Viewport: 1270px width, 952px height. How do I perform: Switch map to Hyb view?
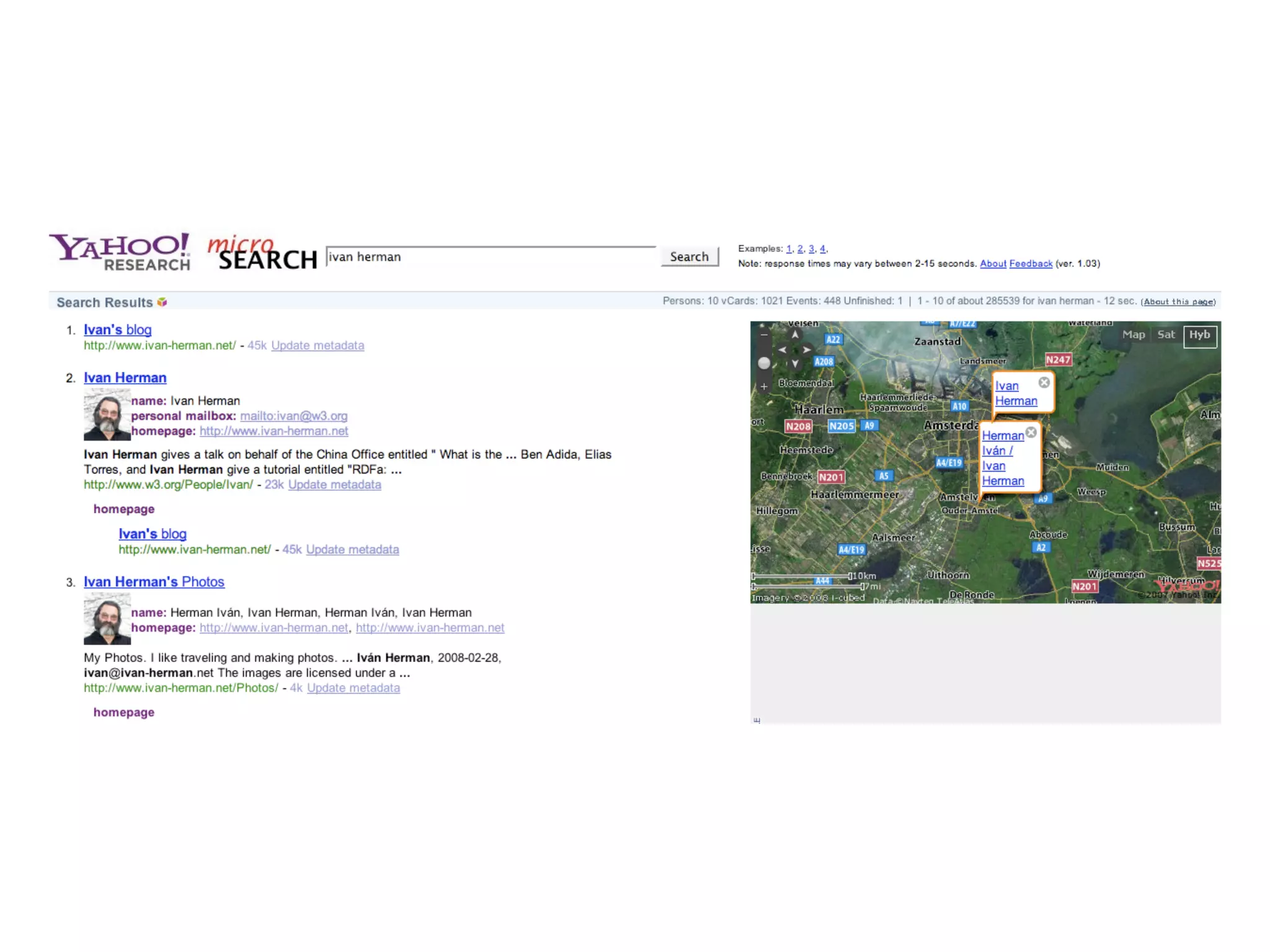1200,335
